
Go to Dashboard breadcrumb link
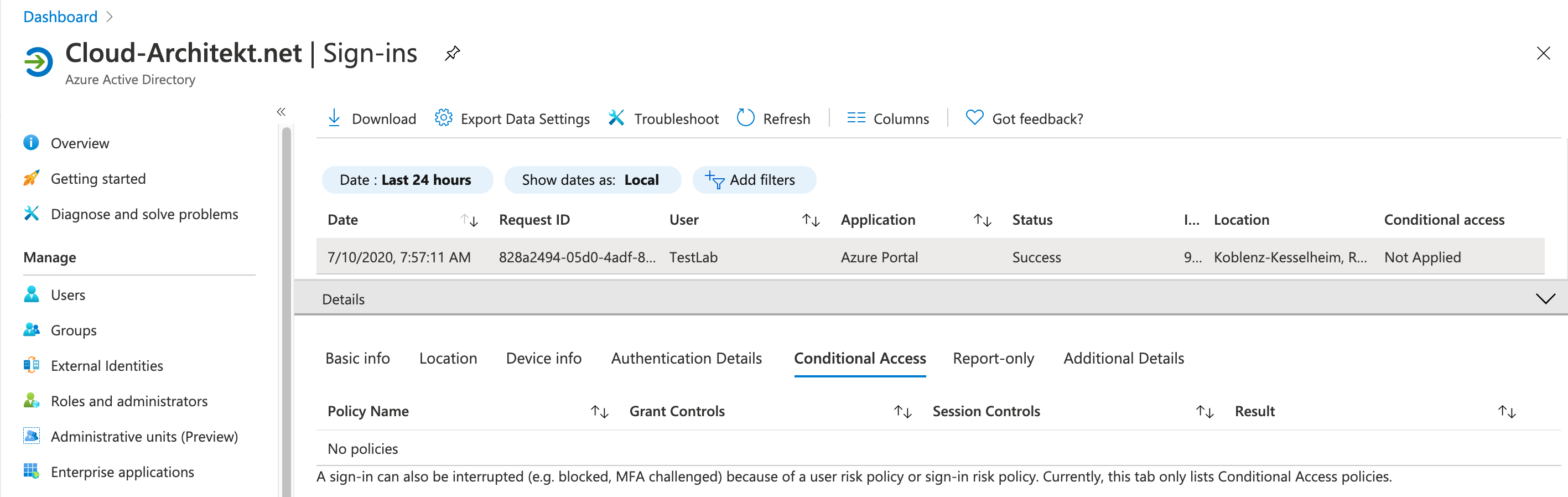tap(60, 17)
